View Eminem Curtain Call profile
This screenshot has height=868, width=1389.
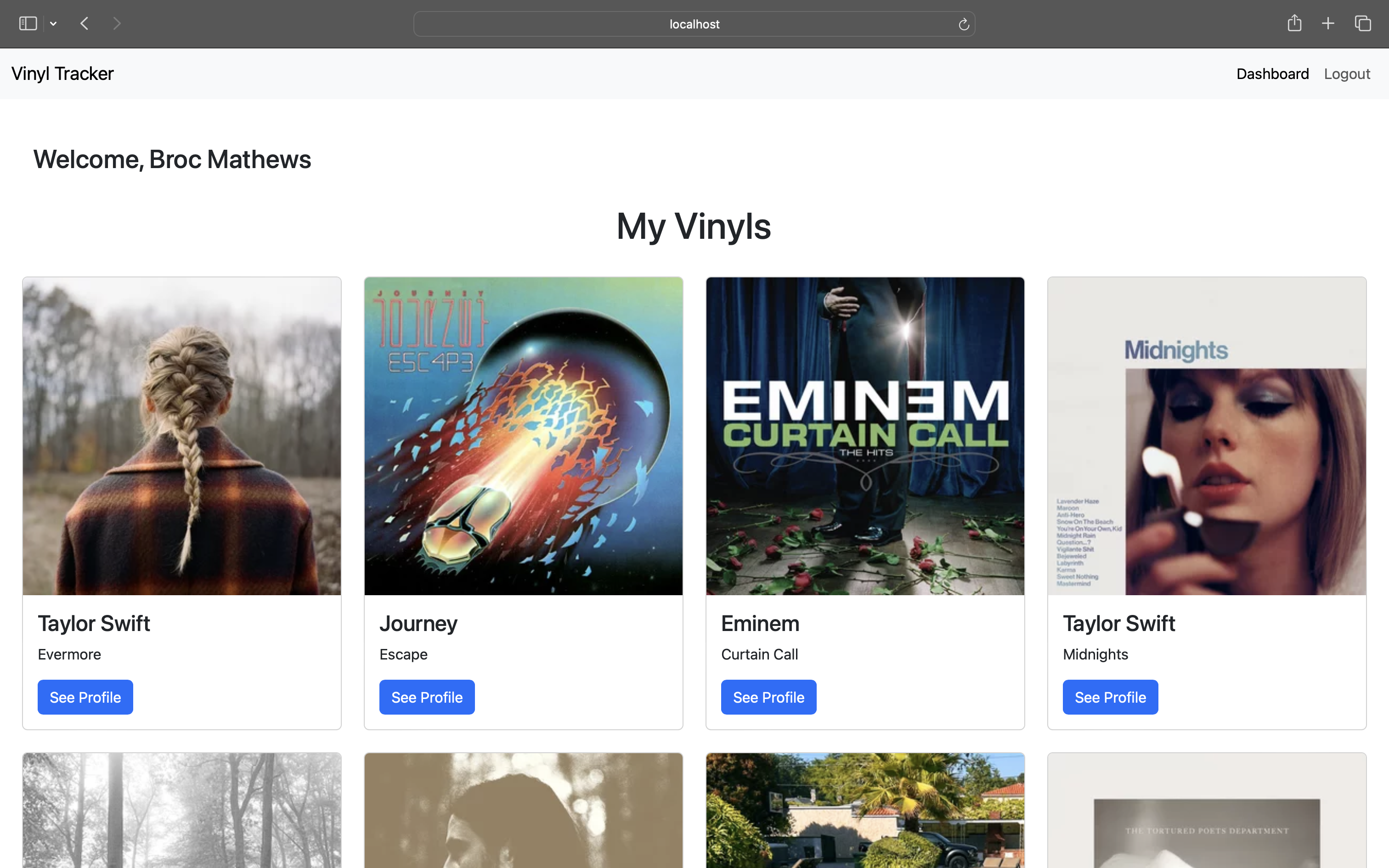pos(769,697)
